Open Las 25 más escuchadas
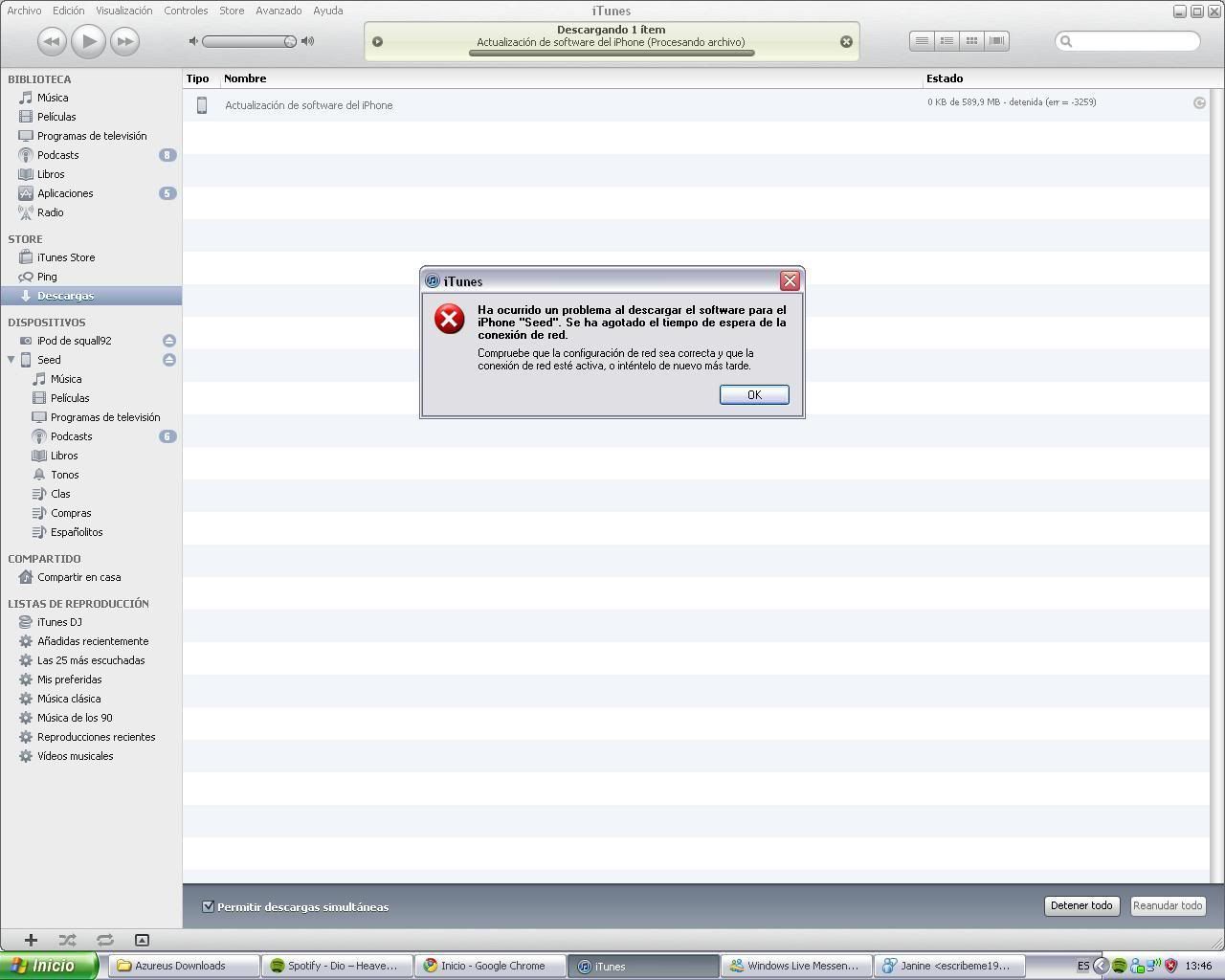The image size is (1225, 980). pyautogui.click(x=91, y=660)
